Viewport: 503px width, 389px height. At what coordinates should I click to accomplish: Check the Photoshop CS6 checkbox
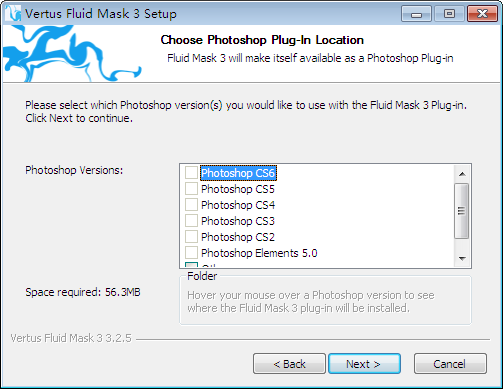[191, 173]
